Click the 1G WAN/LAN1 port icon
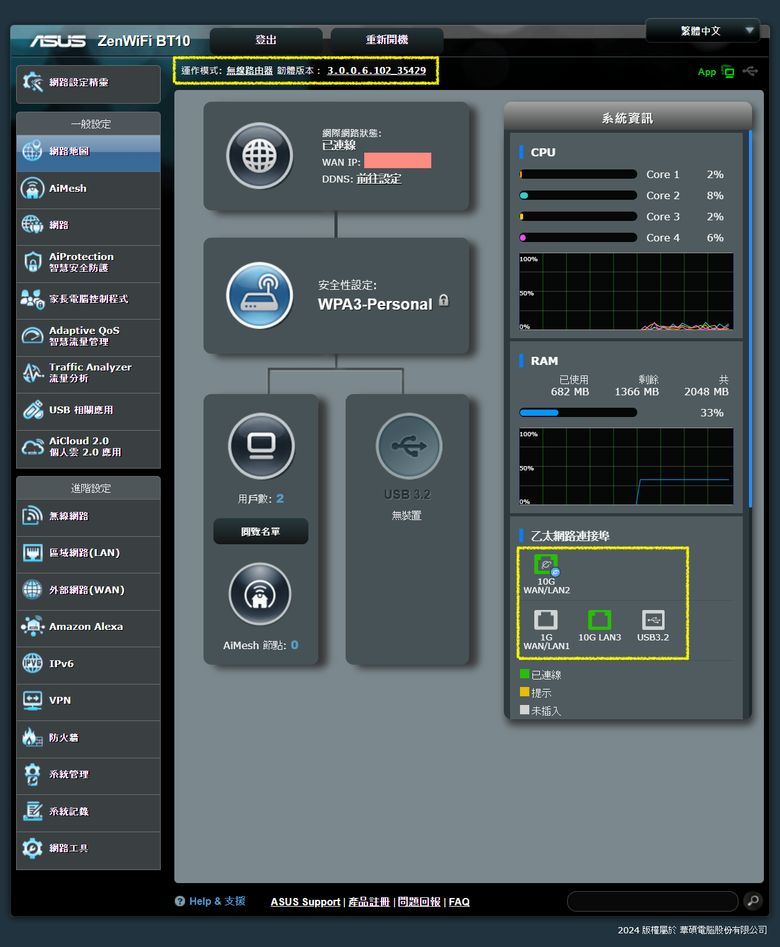The width and height of the screenshot is (780, 947). [546, 620]
